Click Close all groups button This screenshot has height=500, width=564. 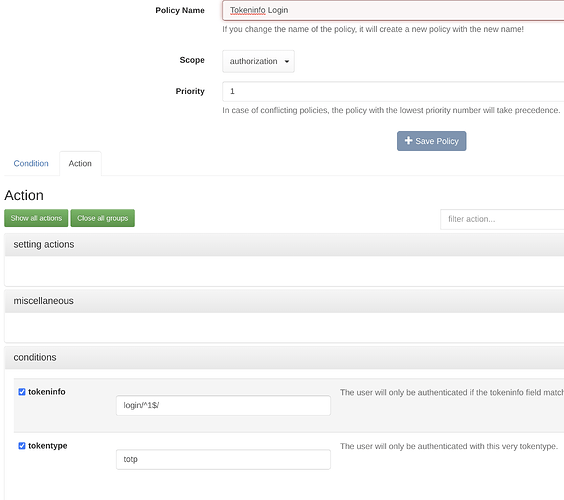tap(103, 218)
